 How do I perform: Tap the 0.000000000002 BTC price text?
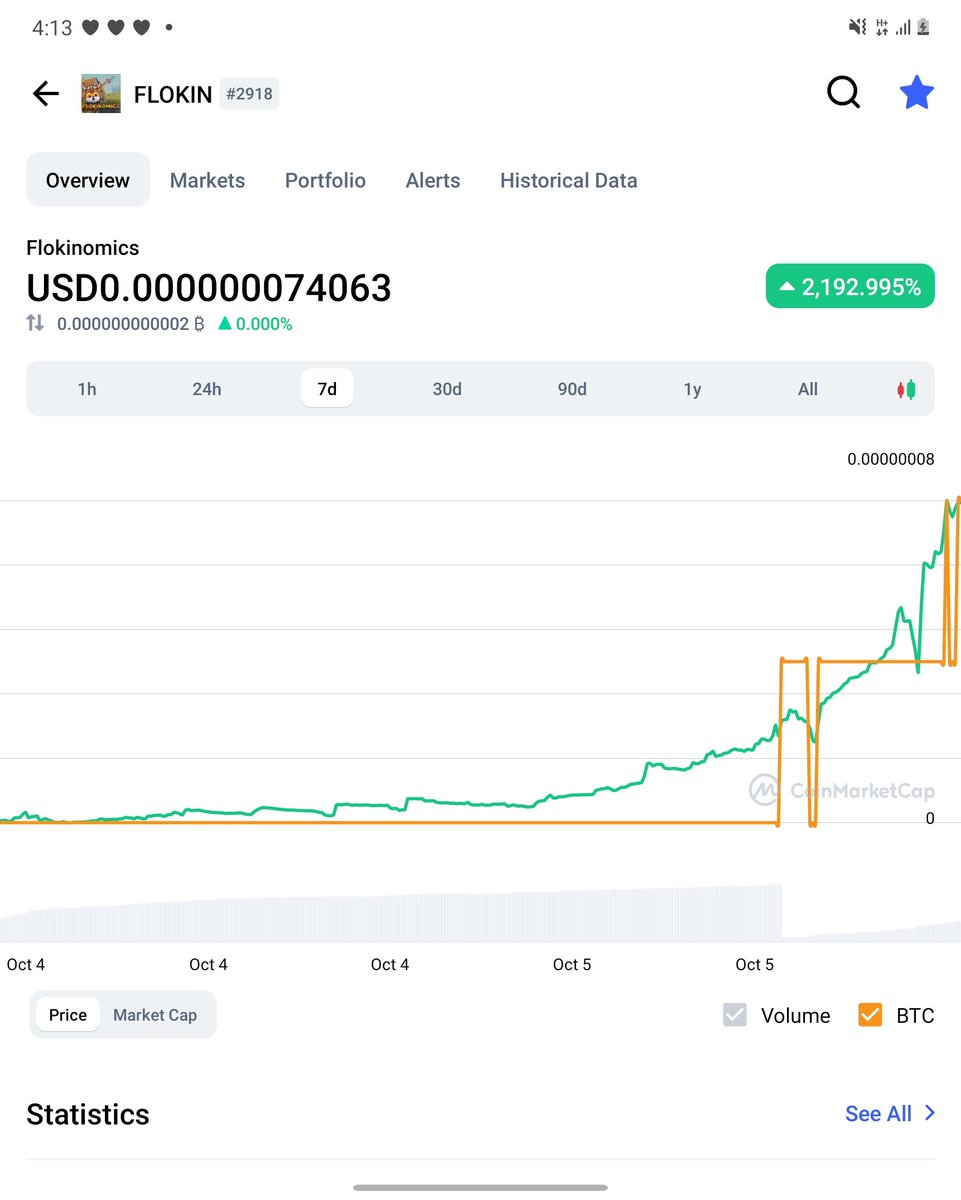point(130,324)
